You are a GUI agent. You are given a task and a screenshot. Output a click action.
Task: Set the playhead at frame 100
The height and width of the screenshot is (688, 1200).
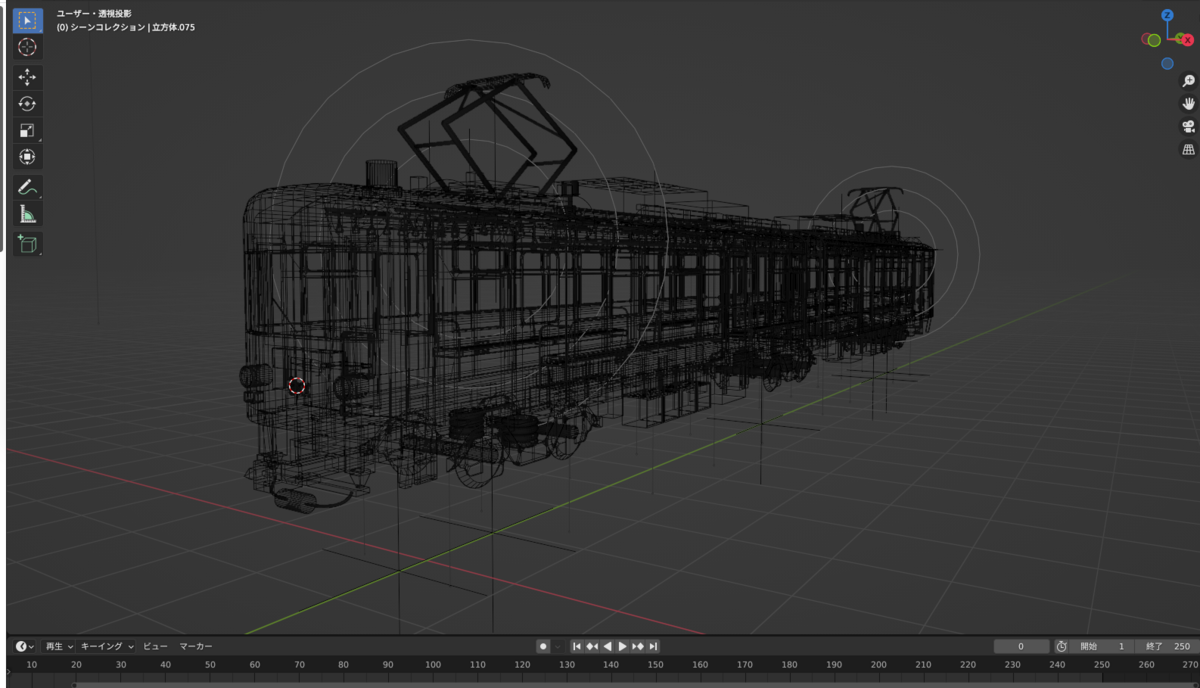coord(433,665)
